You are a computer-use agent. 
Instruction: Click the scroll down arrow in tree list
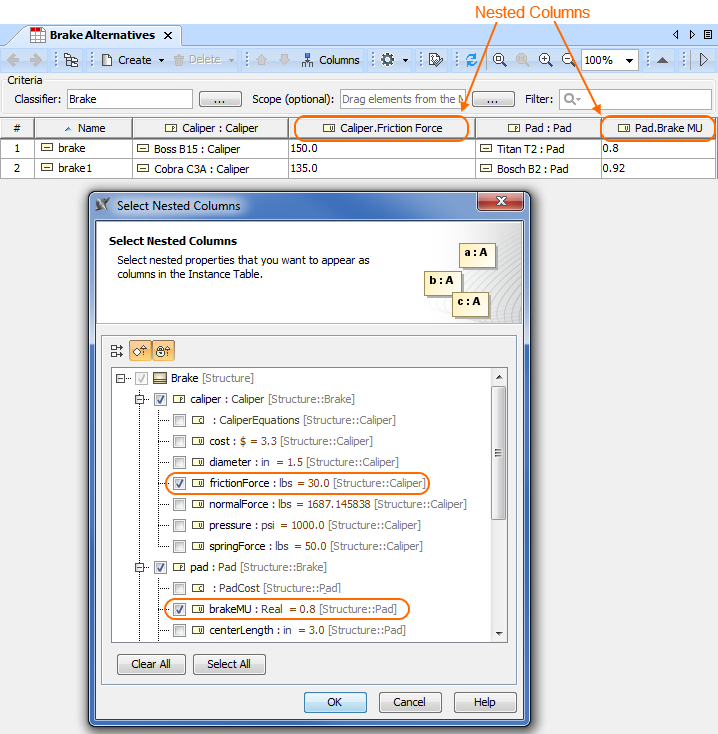coord(499,634)
